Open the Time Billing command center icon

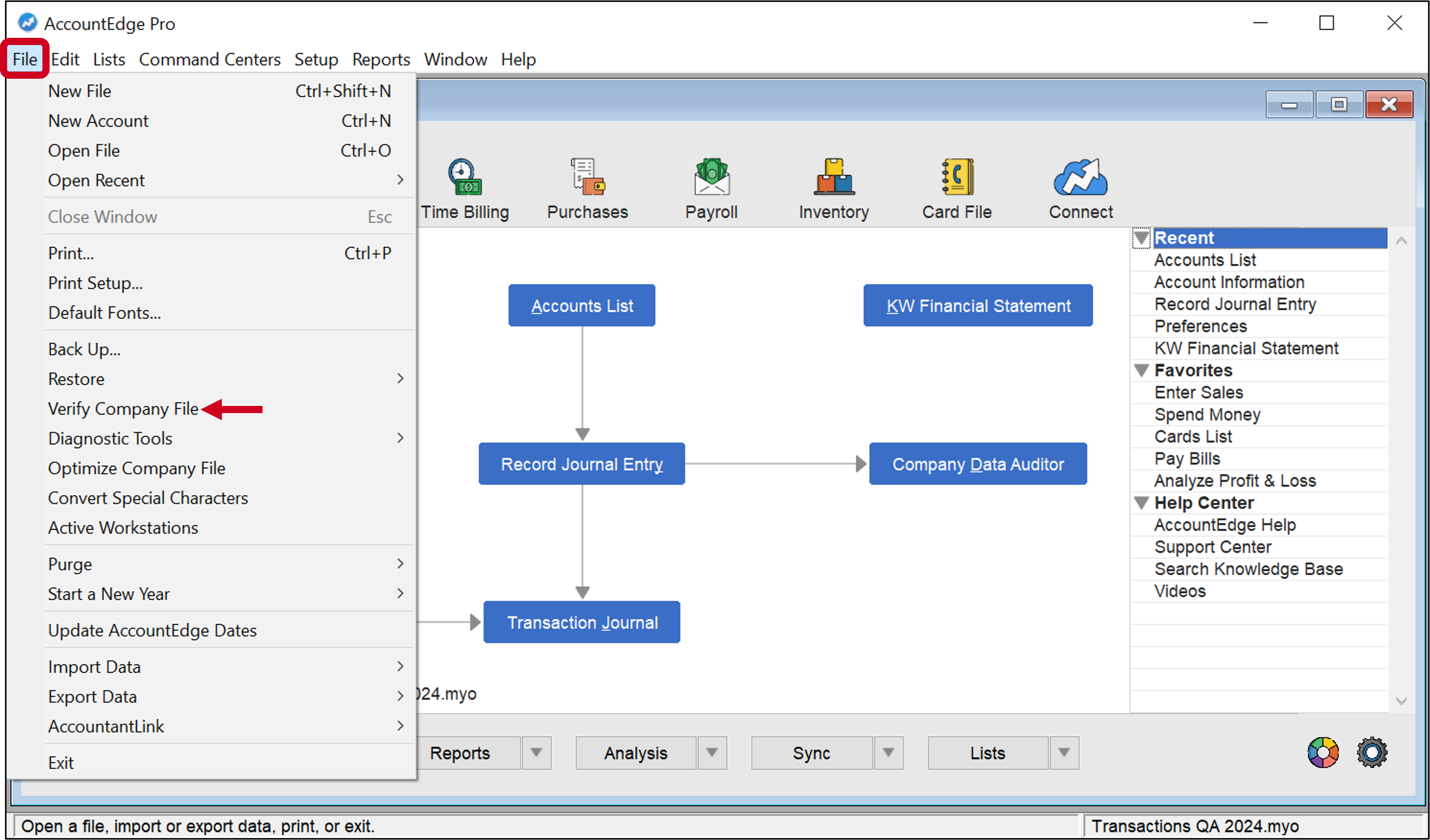[464, 177]
